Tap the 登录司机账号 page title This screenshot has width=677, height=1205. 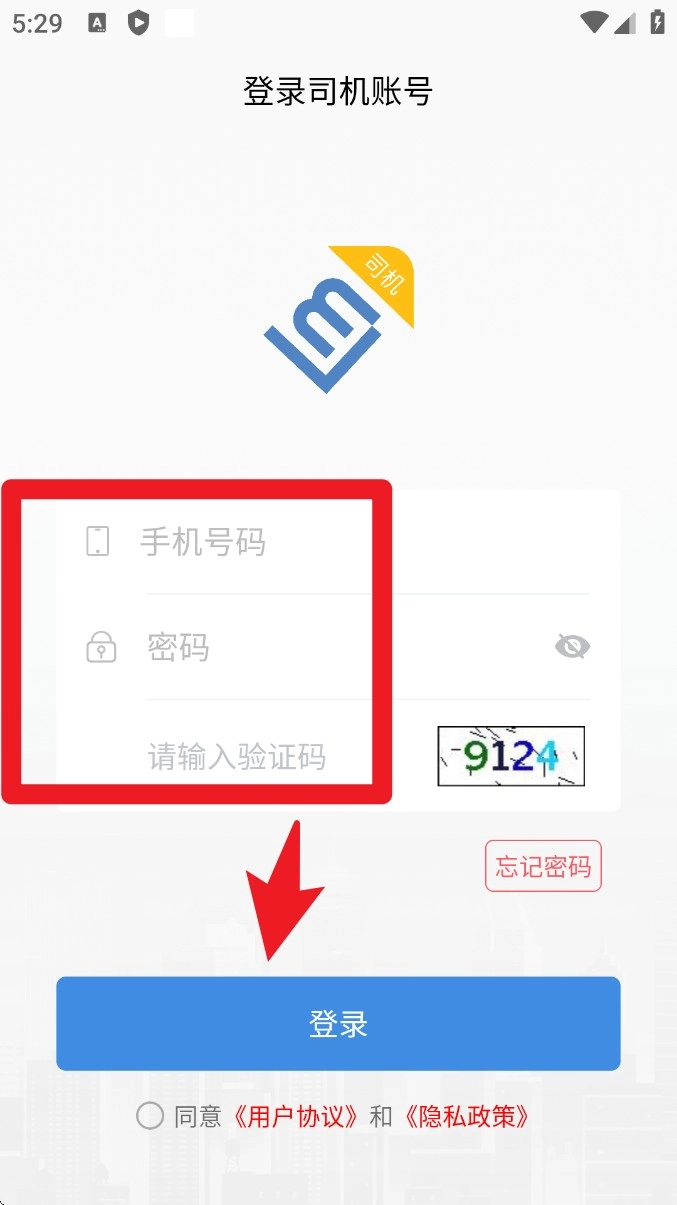pos(338,91)
